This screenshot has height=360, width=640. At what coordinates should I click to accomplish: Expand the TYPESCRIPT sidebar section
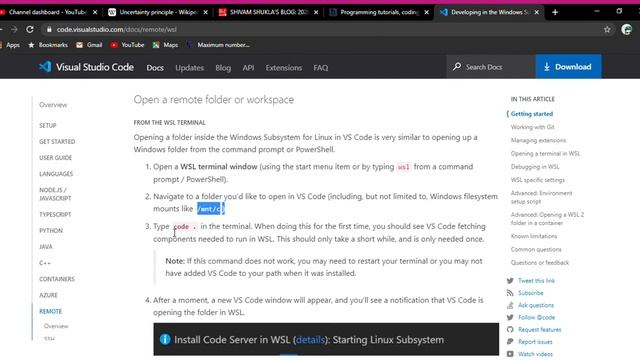(x=55, y=214)
